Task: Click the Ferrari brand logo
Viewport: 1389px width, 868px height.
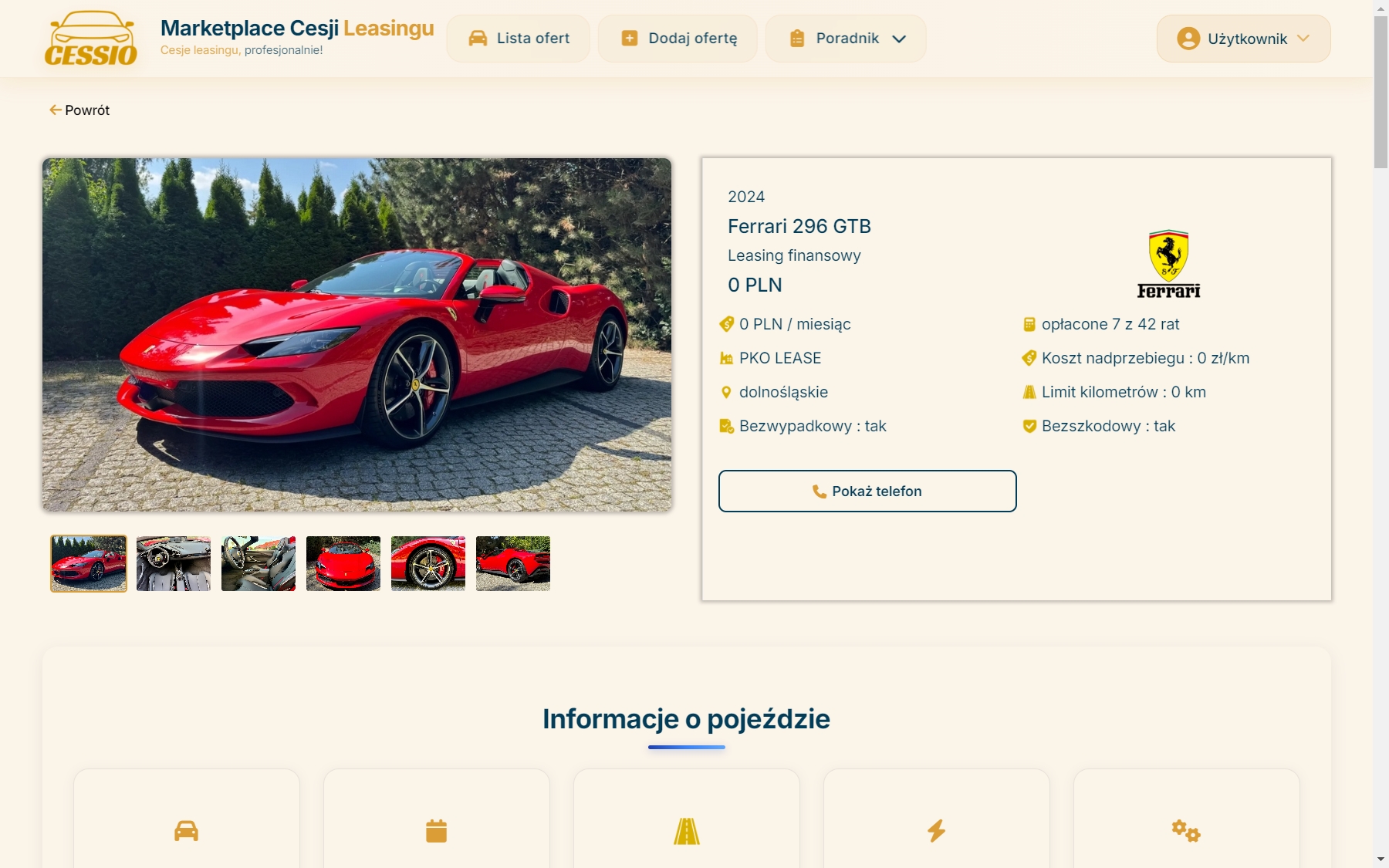Action: [1168, 264]
